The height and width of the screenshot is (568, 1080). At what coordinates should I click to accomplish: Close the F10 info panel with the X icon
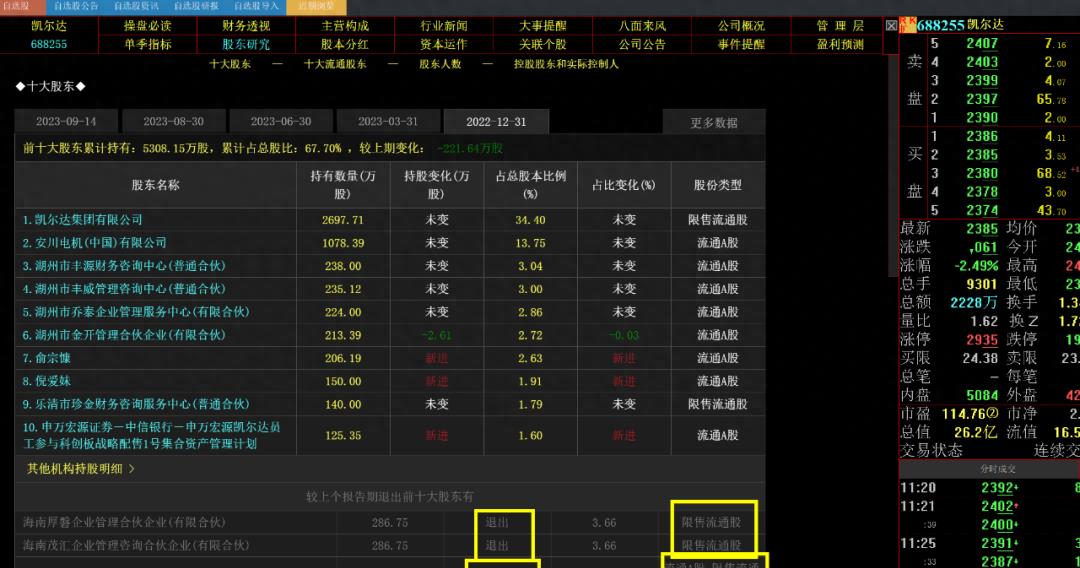[x=891, y=25]
